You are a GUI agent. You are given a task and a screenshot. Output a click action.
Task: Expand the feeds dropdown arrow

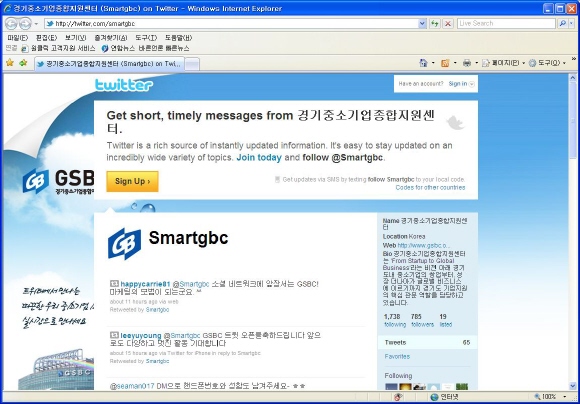455,63
